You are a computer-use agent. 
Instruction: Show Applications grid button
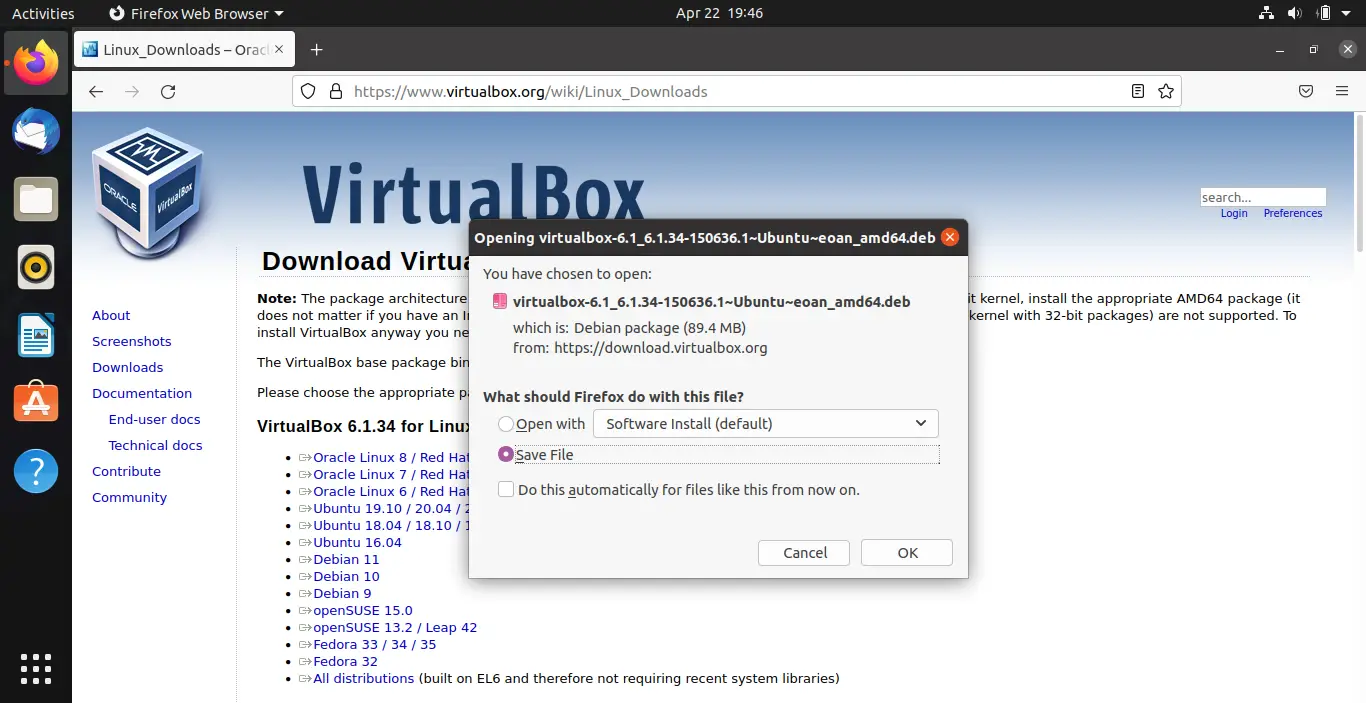click(36, 668)
